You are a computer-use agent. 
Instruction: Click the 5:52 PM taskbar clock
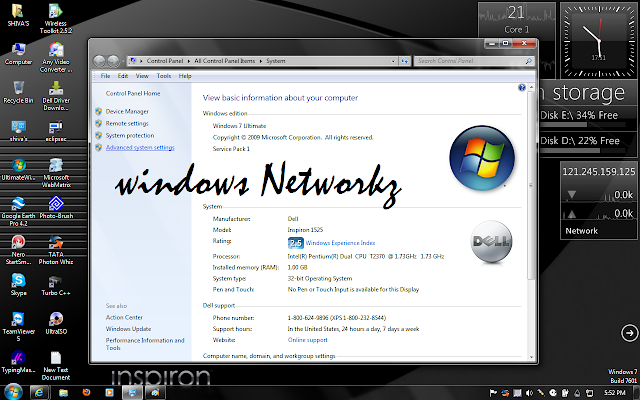tap(615, 393)
